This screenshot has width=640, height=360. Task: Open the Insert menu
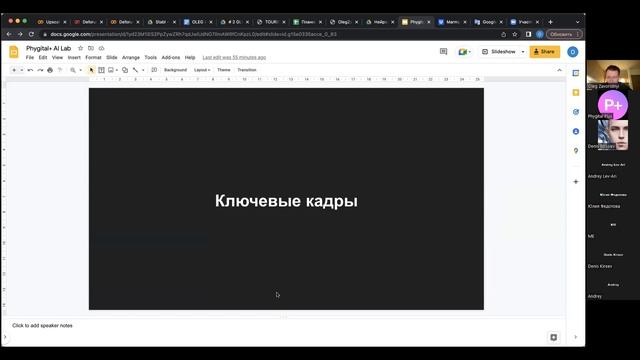pyautogui.click(x=74, y=58)
